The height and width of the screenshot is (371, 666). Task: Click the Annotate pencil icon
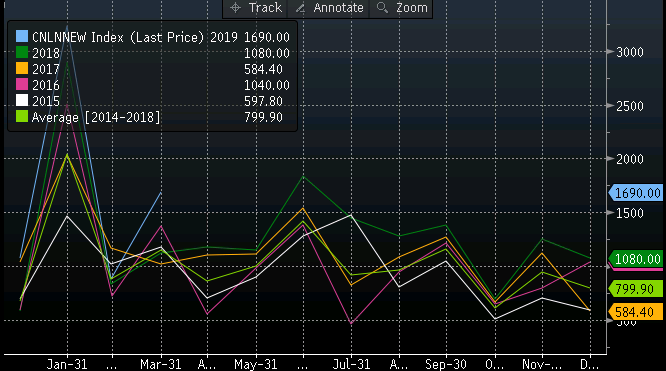point(300,8)
